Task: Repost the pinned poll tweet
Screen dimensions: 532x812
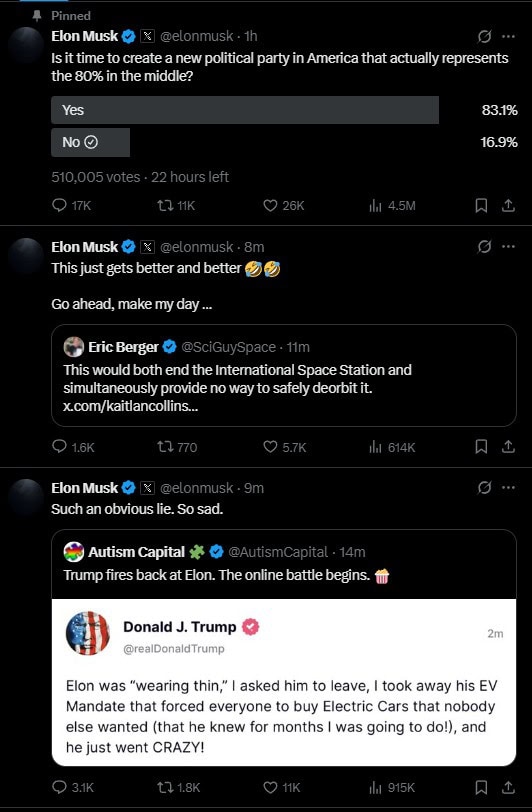Action: tap(176, 206)
